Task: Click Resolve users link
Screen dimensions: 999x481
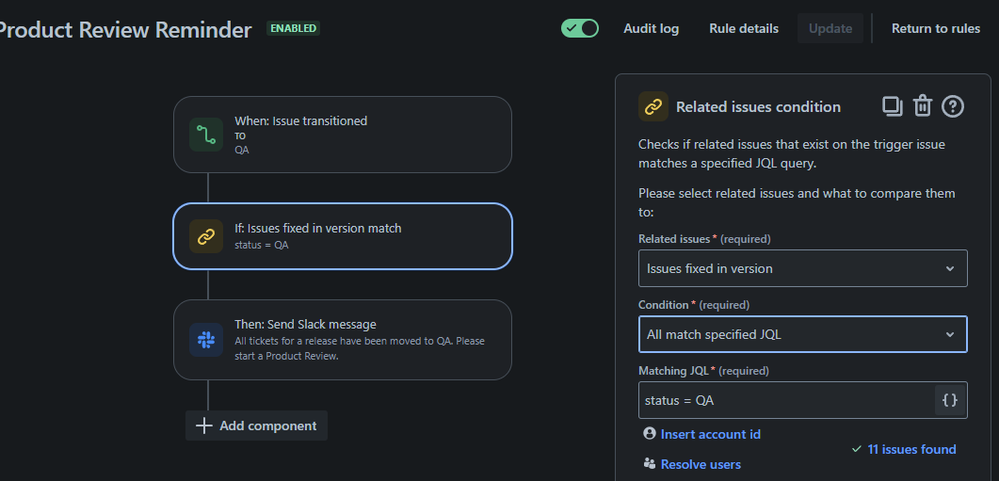Action: (x=700, y=464)
